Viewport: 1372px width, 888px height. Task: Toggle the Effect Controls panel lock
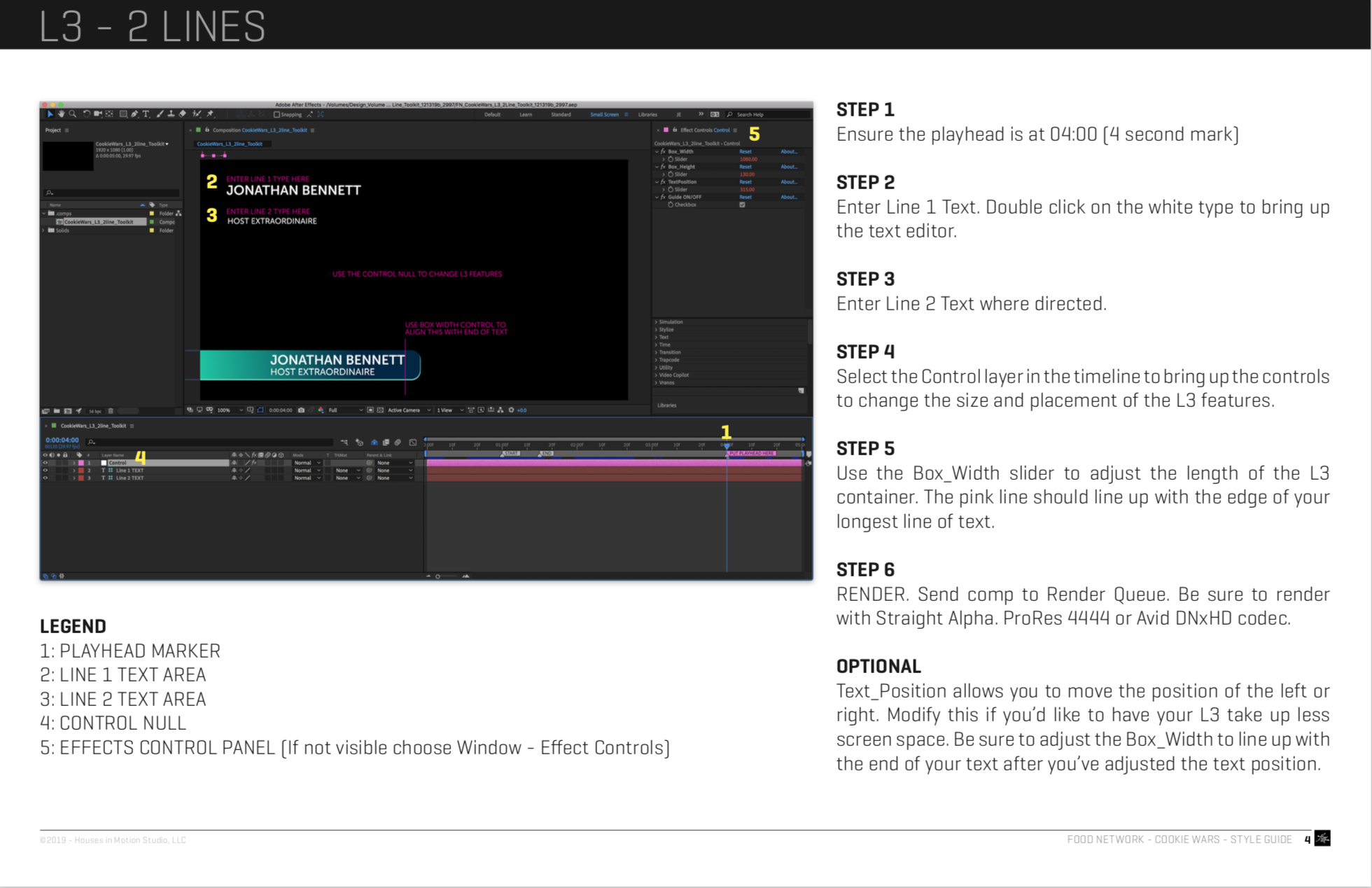(675, 130)
